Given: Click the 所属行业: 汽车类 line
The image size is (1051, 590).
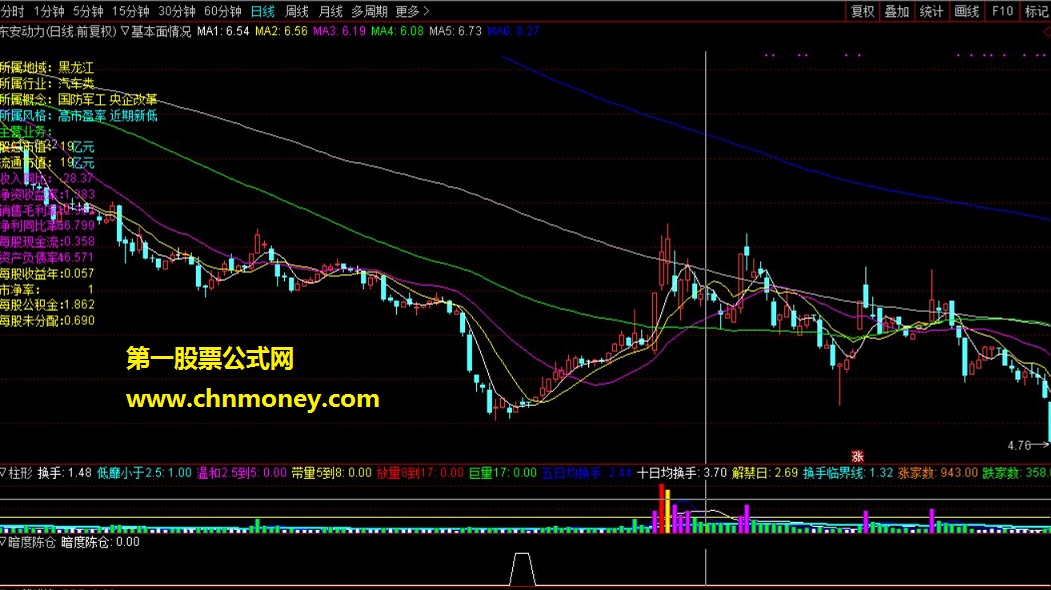Looking at the screenshot, I should pyautogui.click(x=47, y=84).
